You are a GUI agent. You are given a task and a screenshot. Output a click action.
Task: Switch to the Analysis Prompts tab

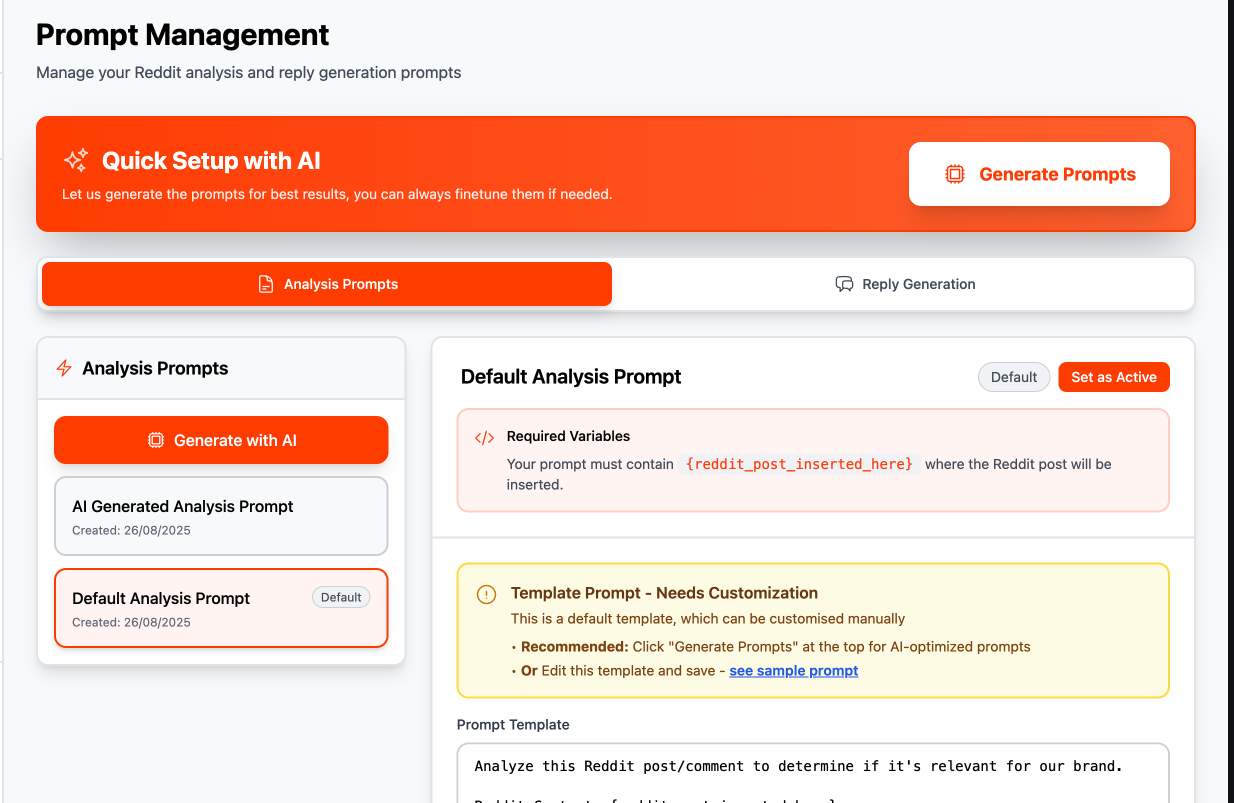point(327,284)
